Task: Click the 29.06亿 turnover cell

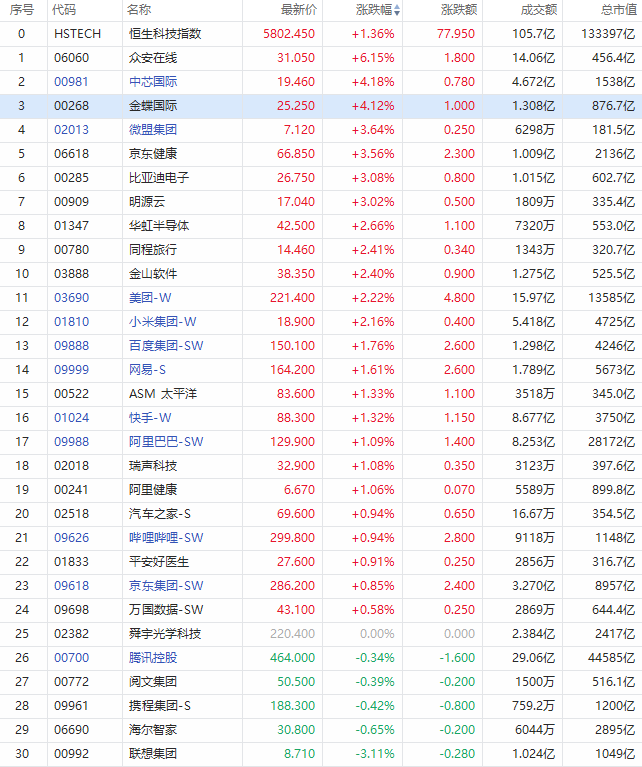Action: (534, 657)
